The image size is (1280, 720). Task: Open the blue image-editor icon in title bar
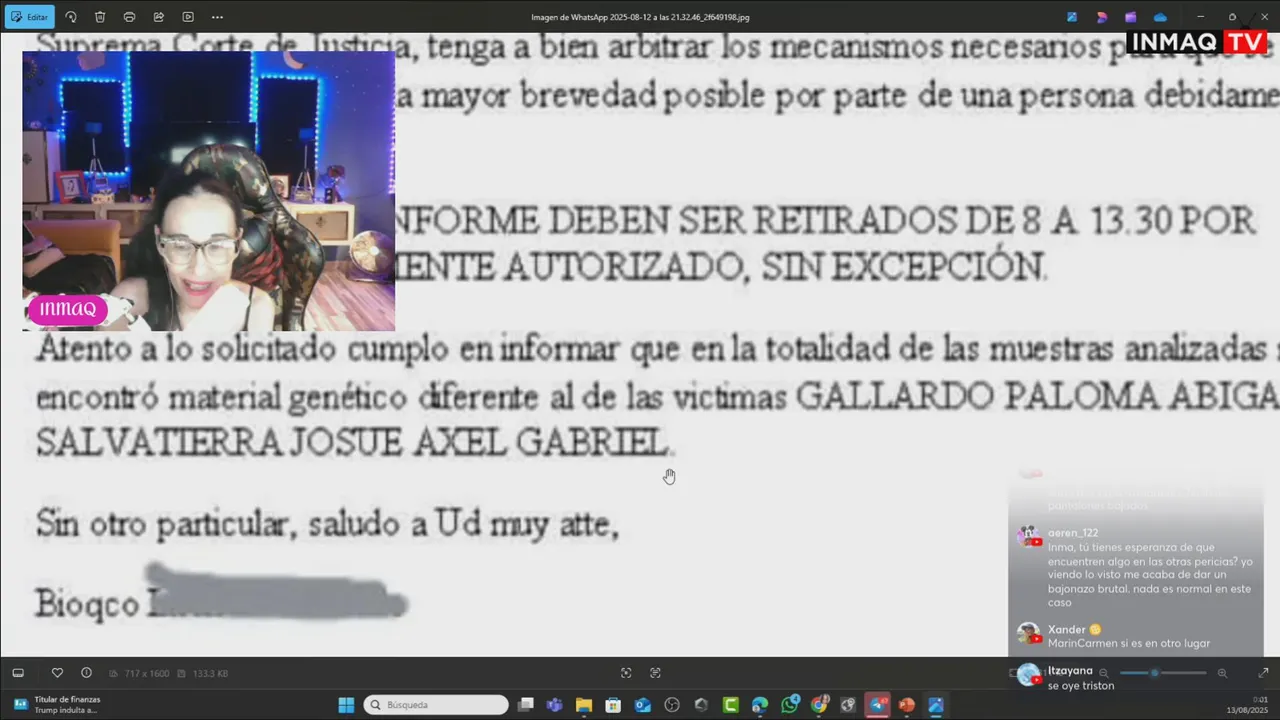pyautogui.click(x=1072, y=17)
